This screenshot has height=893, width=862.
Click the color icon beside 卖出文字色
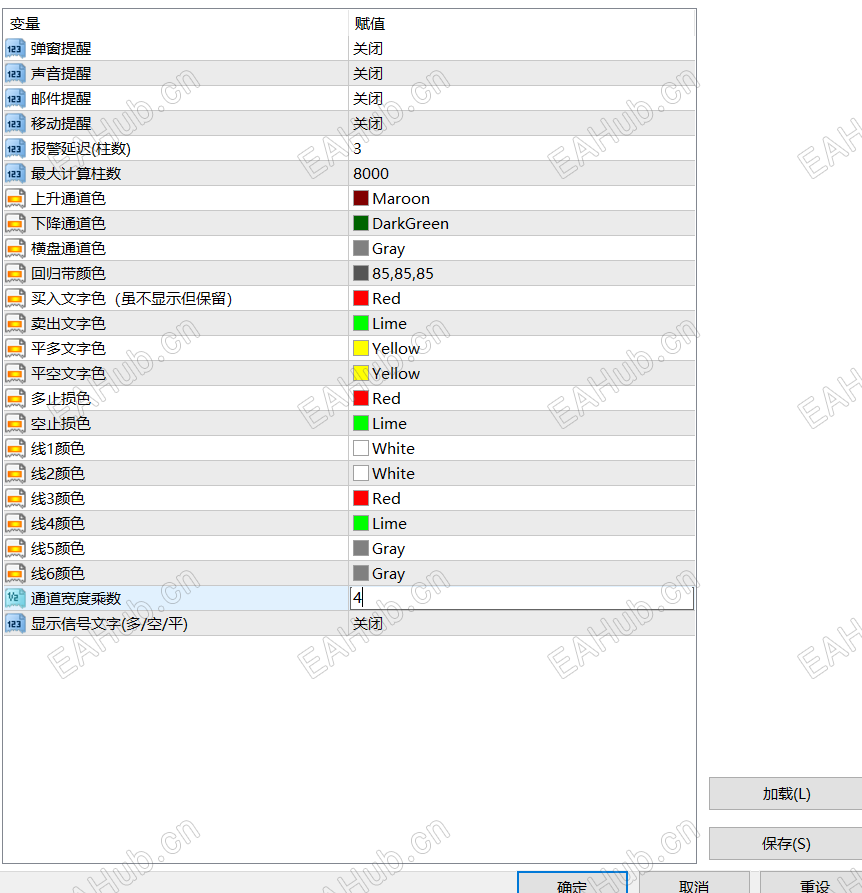tap(15, 323)
